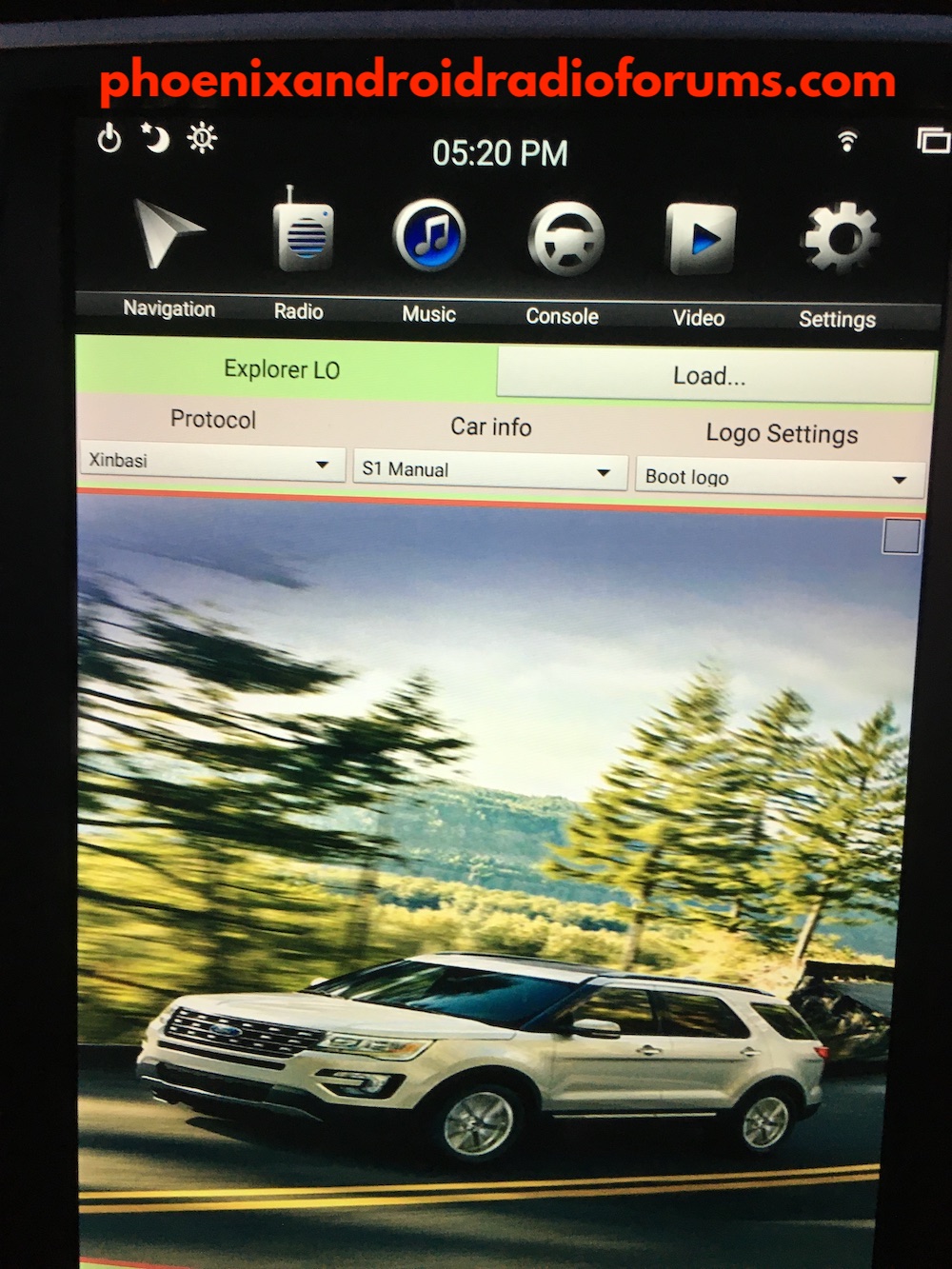This screenshot has height=1269, width=952.
Task: Click the Explorer LO field
Action: point(285,369)
